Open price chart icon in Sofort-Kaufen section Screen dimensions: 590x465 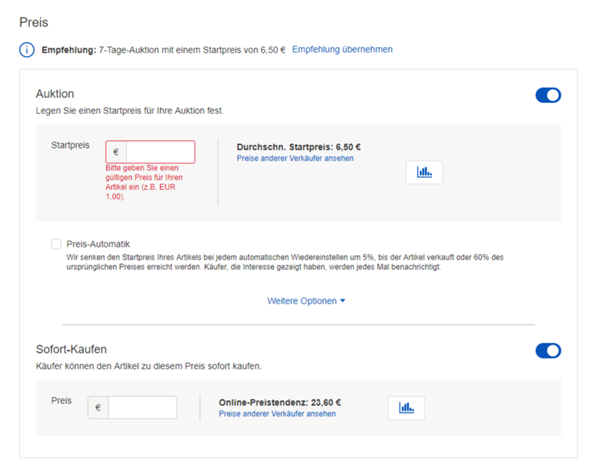406,408
